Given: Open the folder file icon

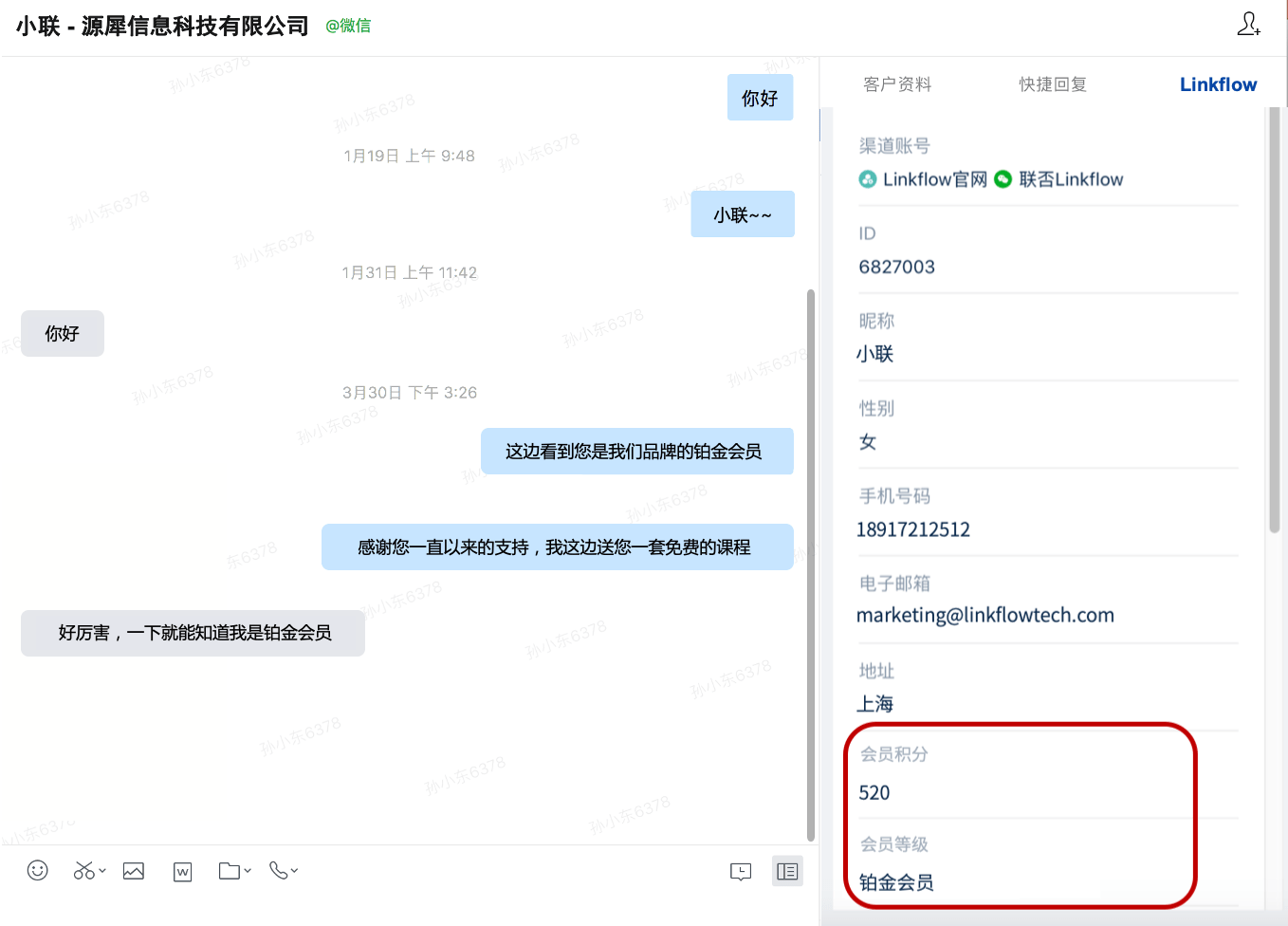Looking at the screenshot, I should [x=229, y=871].
